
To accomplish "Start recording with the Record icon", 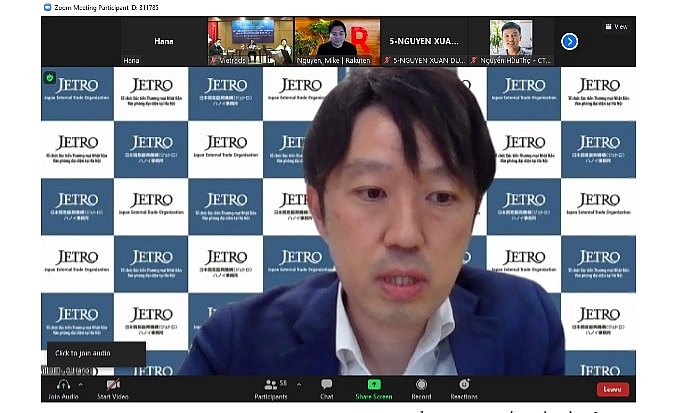I will pos(421,385).
